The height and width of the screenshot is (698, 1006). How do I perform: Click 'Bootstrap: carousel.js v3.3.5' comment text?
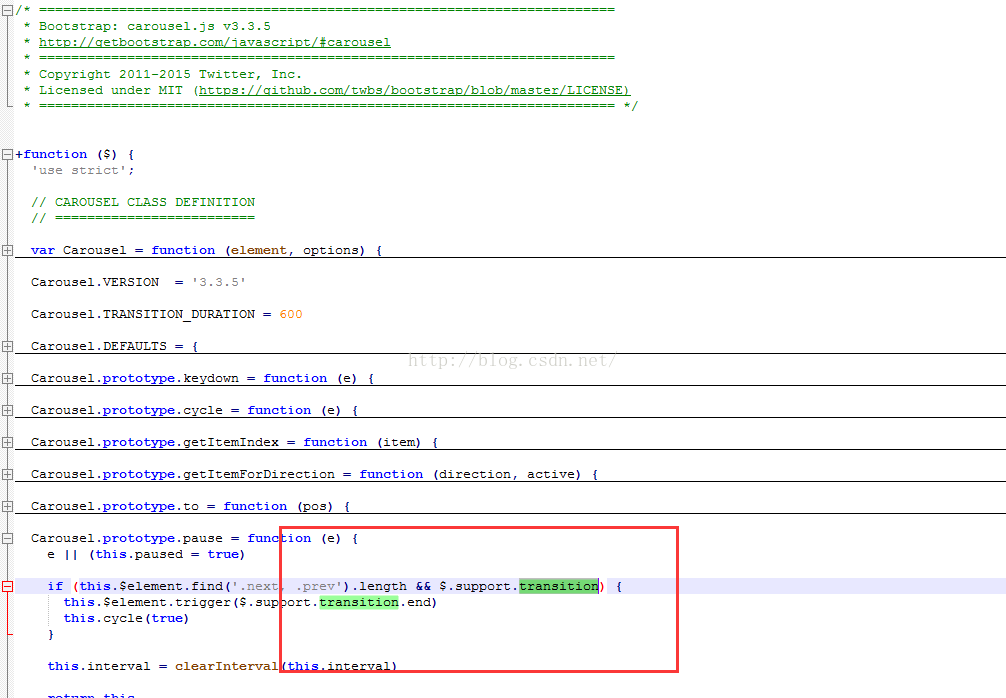pos(155,26)
